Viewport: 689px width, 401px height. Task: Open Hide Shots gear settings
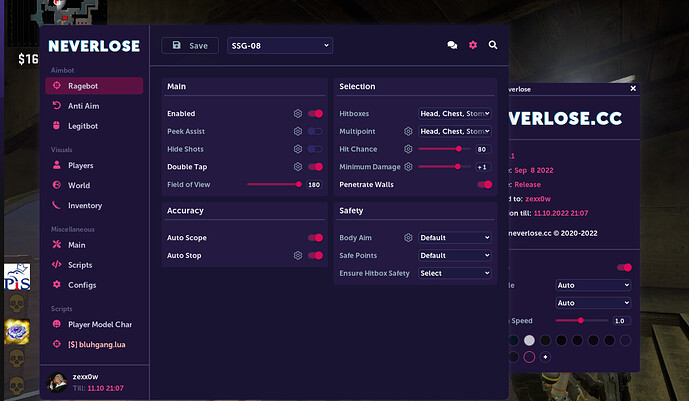tap(298, 149)
